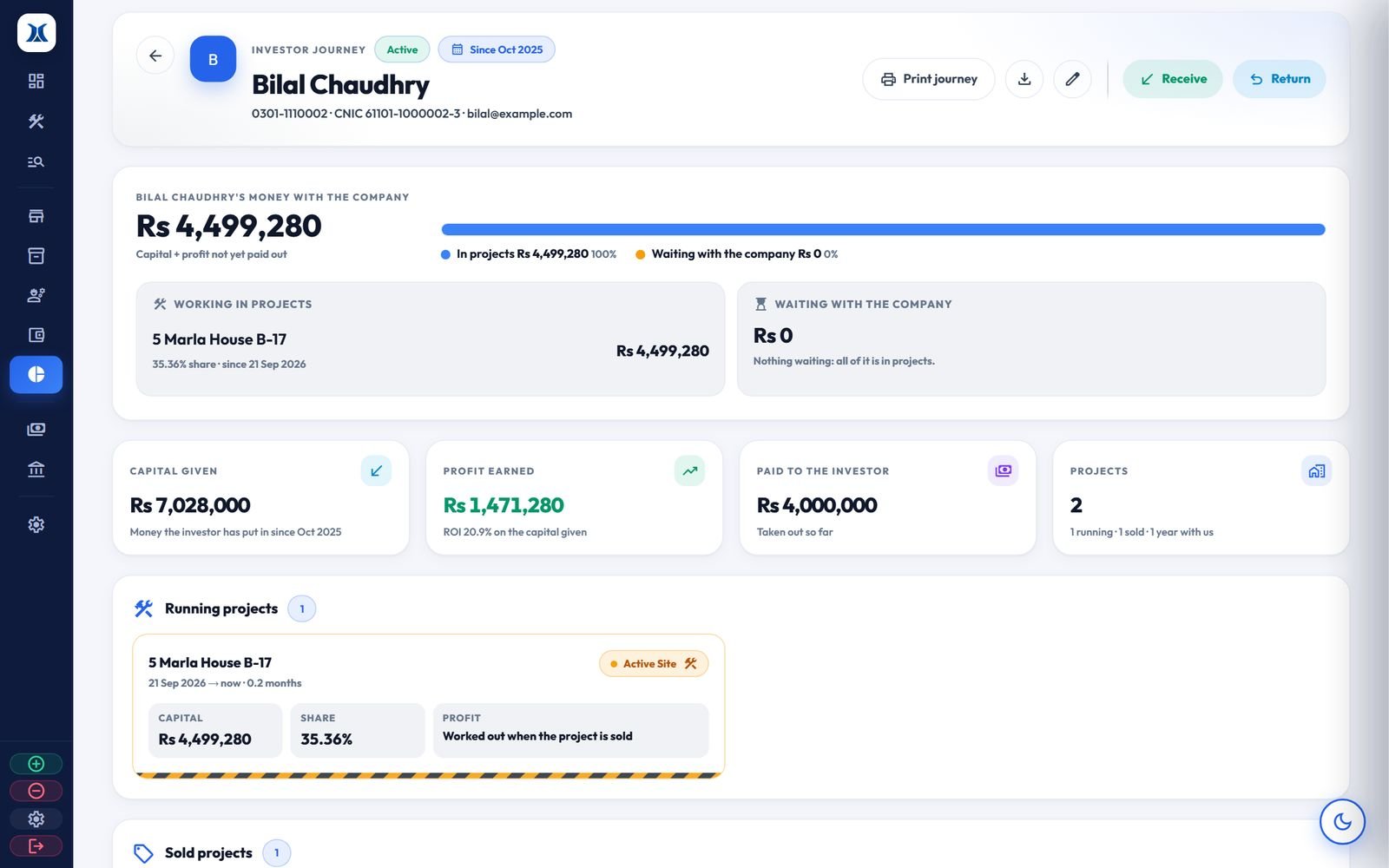Open the settings gear in sidebar
Image resolution: width=1389 pixels, height=868 pixels.
click(x=36, y=524)
